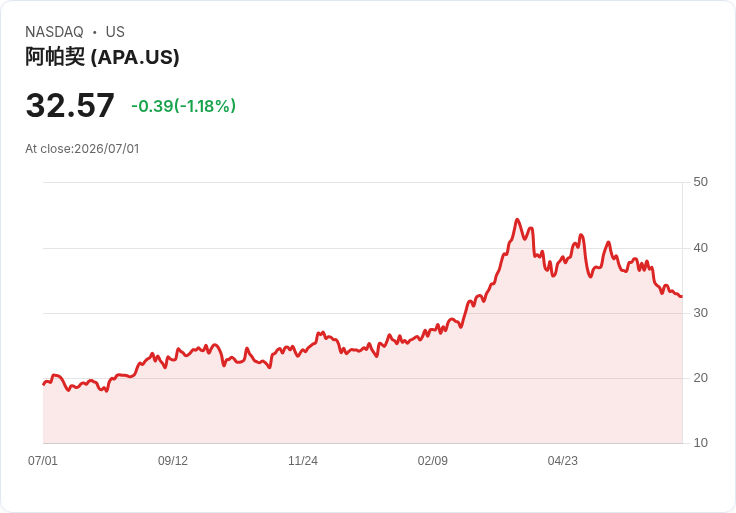
Task: Click the -0.39(-1.18%) change value
Action: (184, 106)
